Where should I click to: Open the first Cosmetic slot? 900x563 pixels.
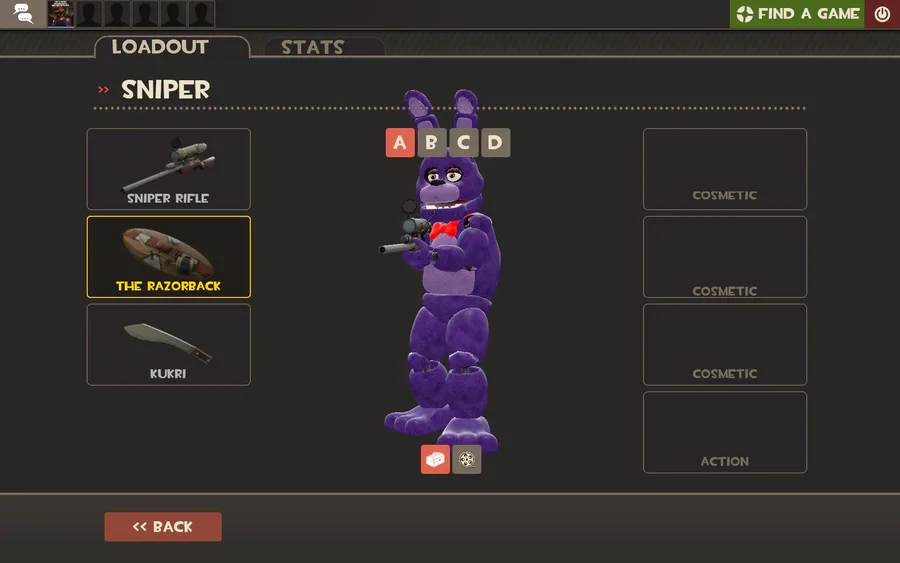pyautogui.click(x=725, y=169)
